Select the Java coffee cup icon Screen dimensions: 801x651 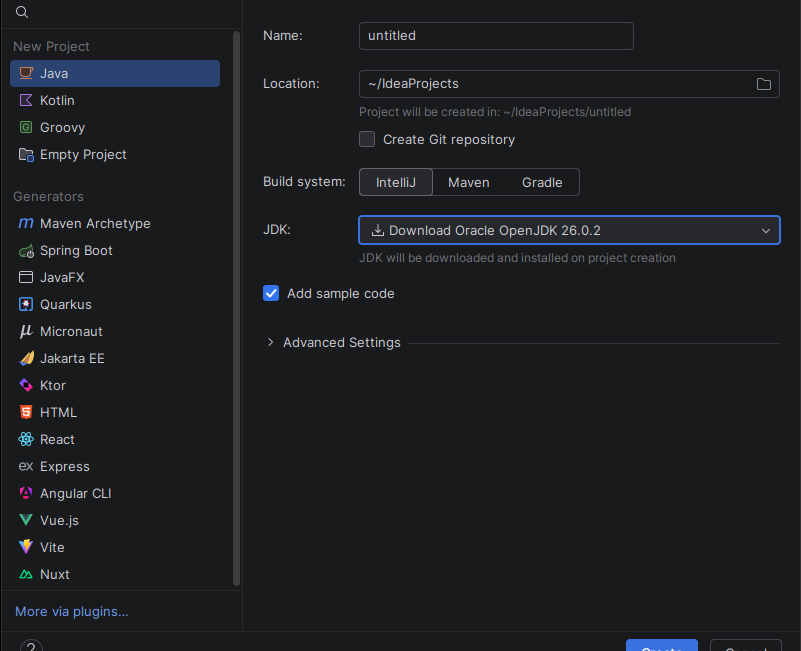tap(26, 73)
